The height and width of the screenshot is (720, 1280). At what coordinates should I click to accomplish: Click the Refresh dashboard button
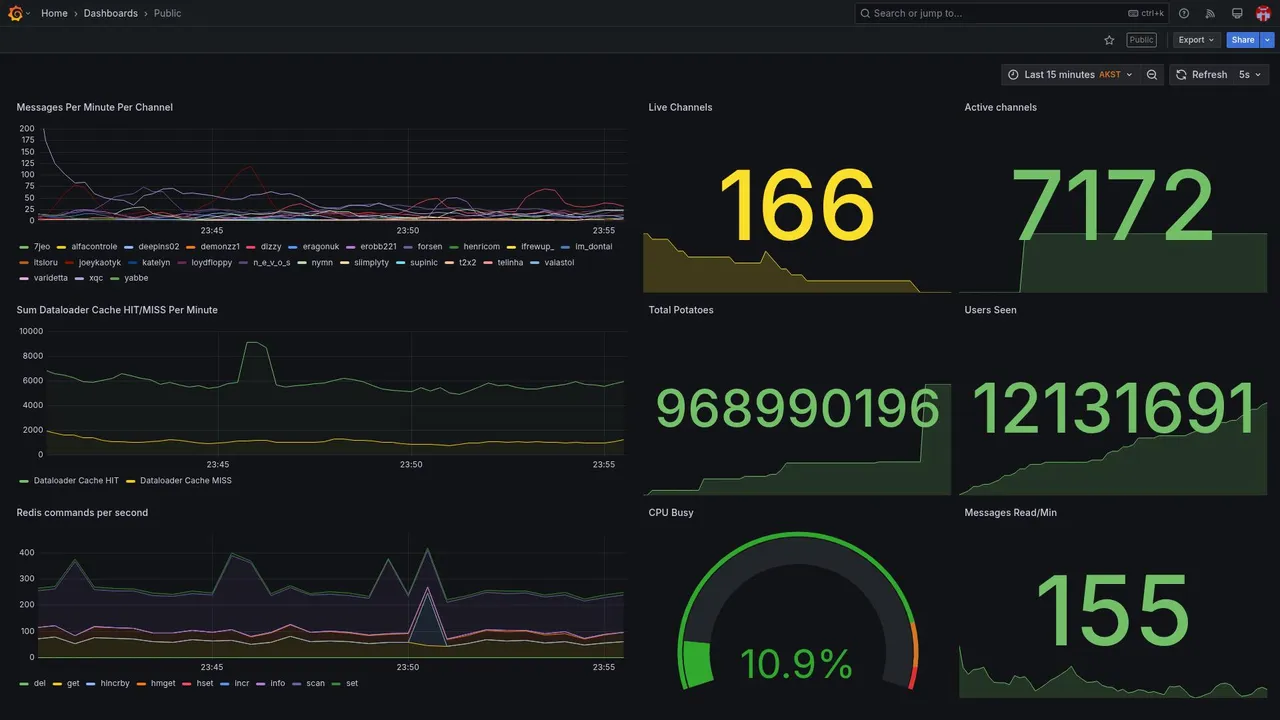pos(1201,75)
